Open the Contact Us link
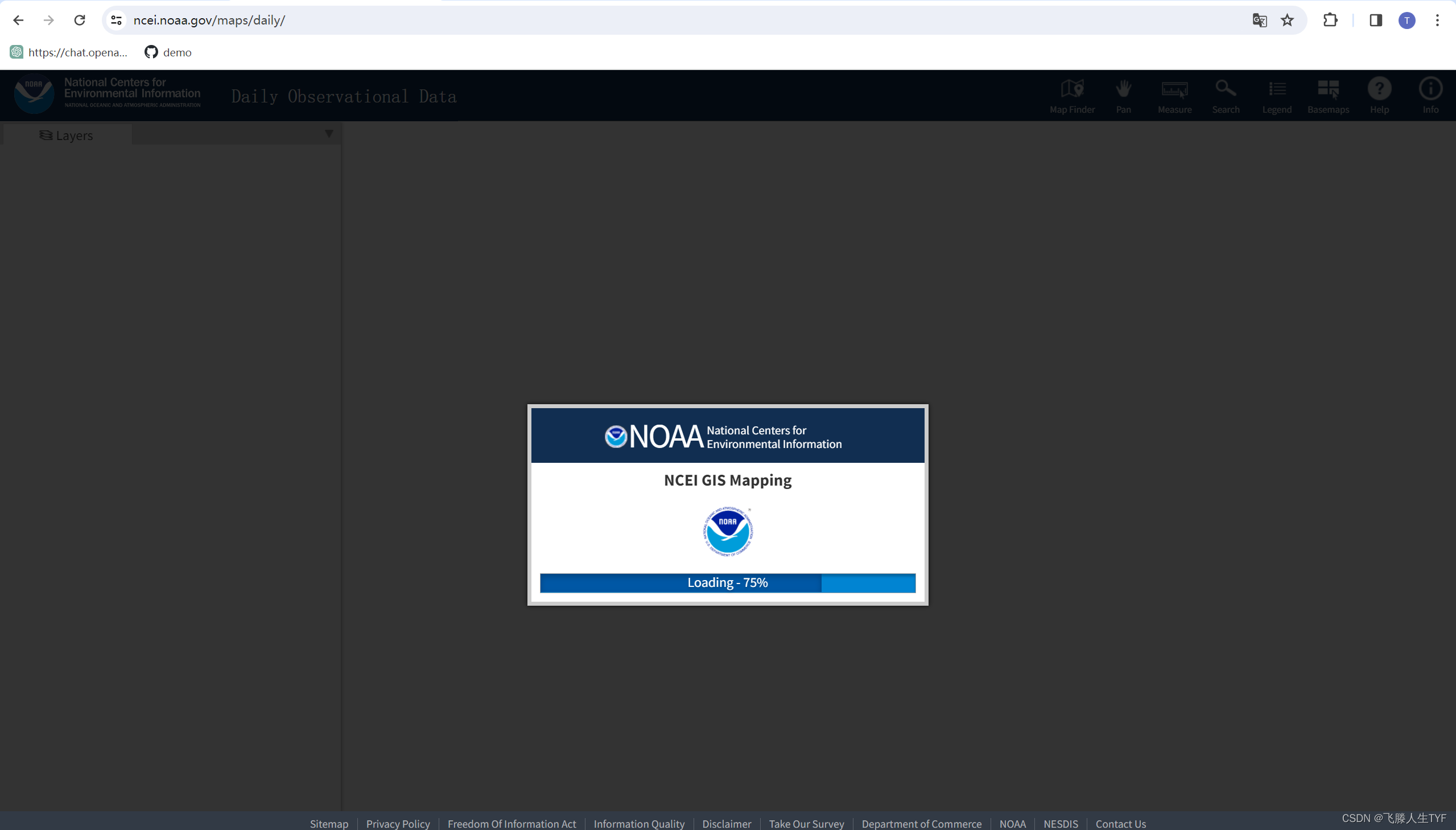This screenshot has width=1456, height=830. (1120, 823)
